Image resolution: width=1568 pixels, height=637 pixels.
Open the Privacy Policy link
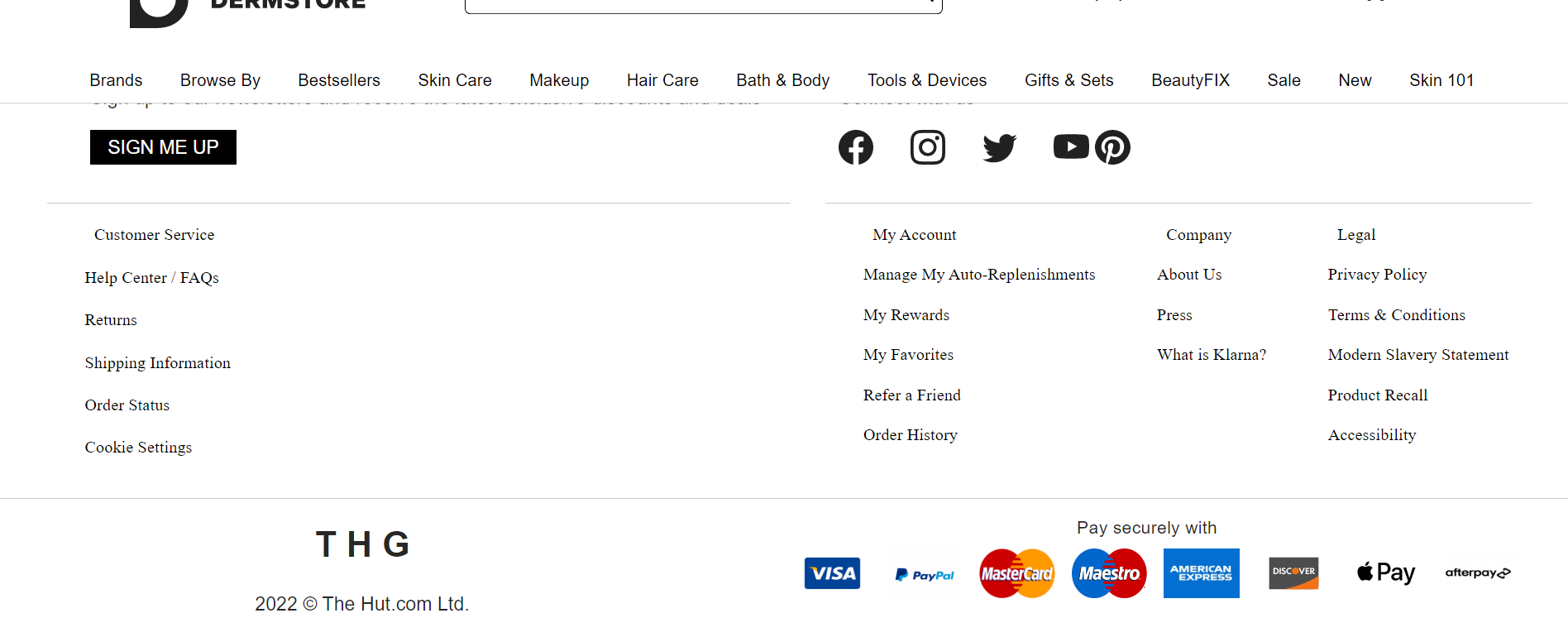coord(1377,275)
